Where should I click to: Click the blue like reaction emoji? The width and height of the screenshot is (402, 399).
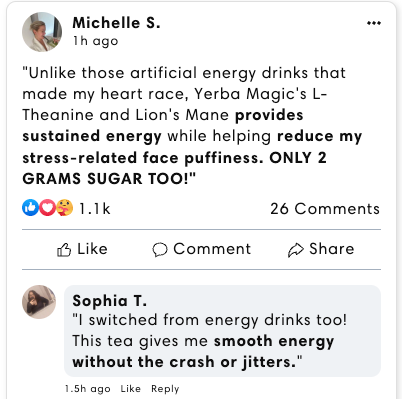click(x=30, y=207)
